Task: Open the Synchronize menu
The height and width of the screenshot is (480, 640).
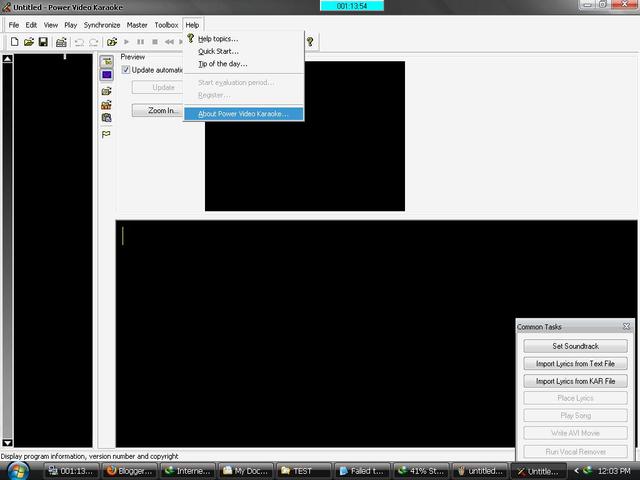Action: 102,25
